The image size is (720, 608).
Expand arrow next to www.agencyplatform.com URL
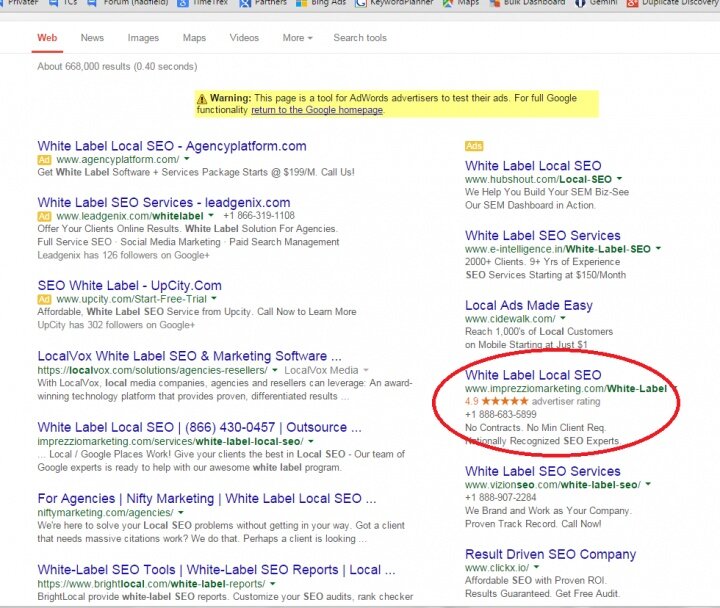click(x=186, y=159)
